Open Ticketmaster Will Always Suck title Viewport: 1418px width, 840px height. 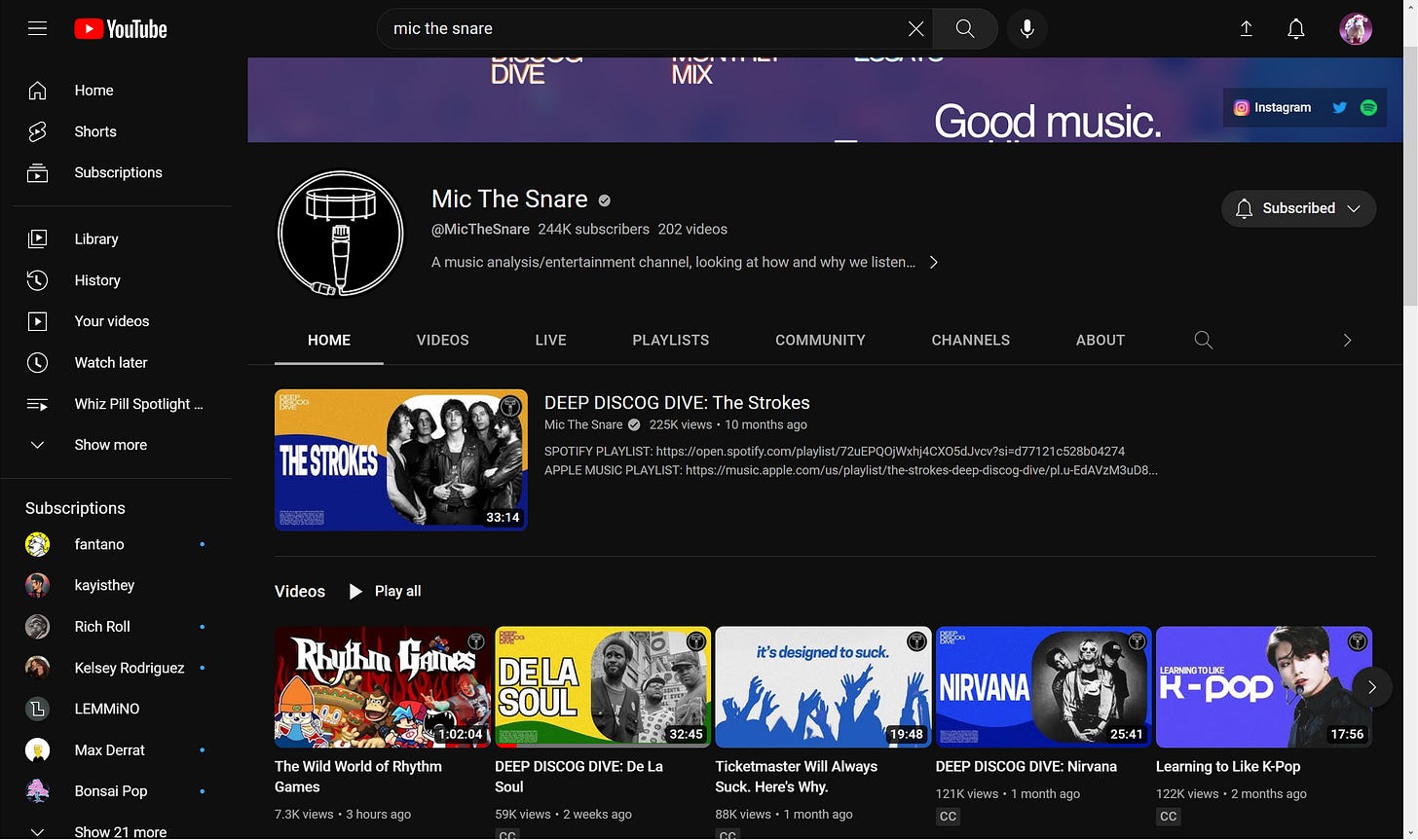[x=797, y=777]
